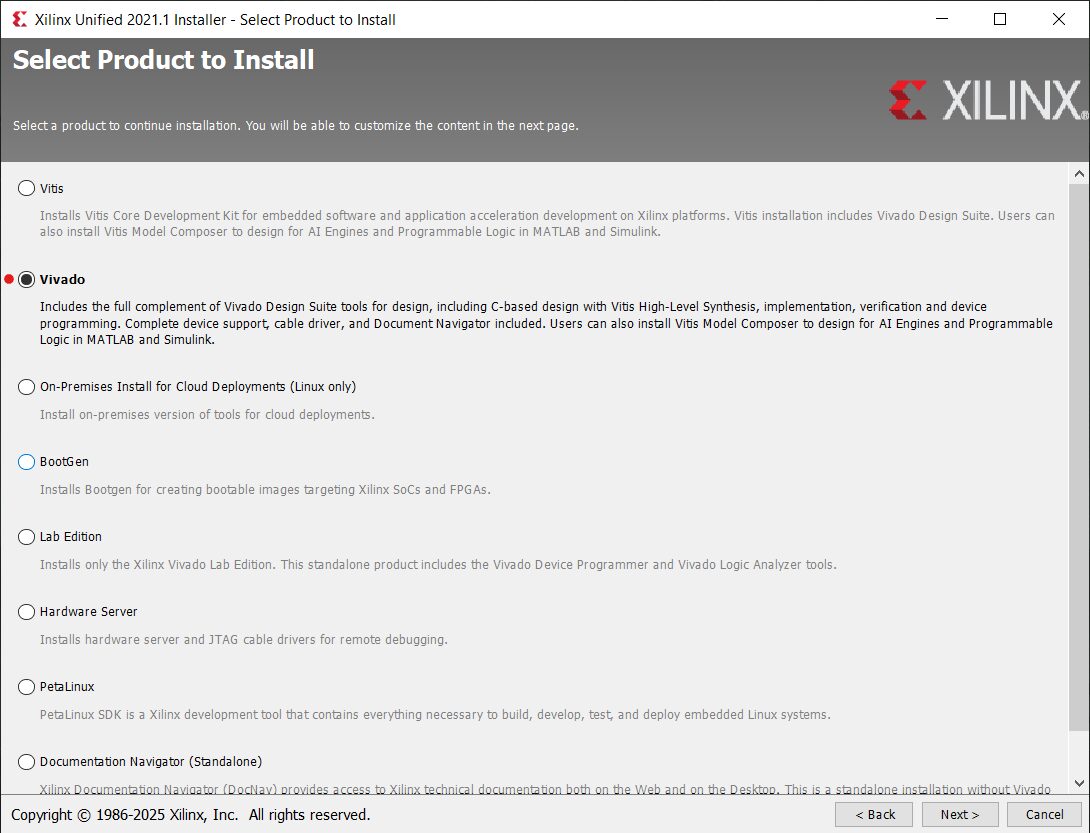Screen dimensions: 1090x833
Task: Click 'Installs Bootgen for creating bootable images' text
Action: pos(265,490)
